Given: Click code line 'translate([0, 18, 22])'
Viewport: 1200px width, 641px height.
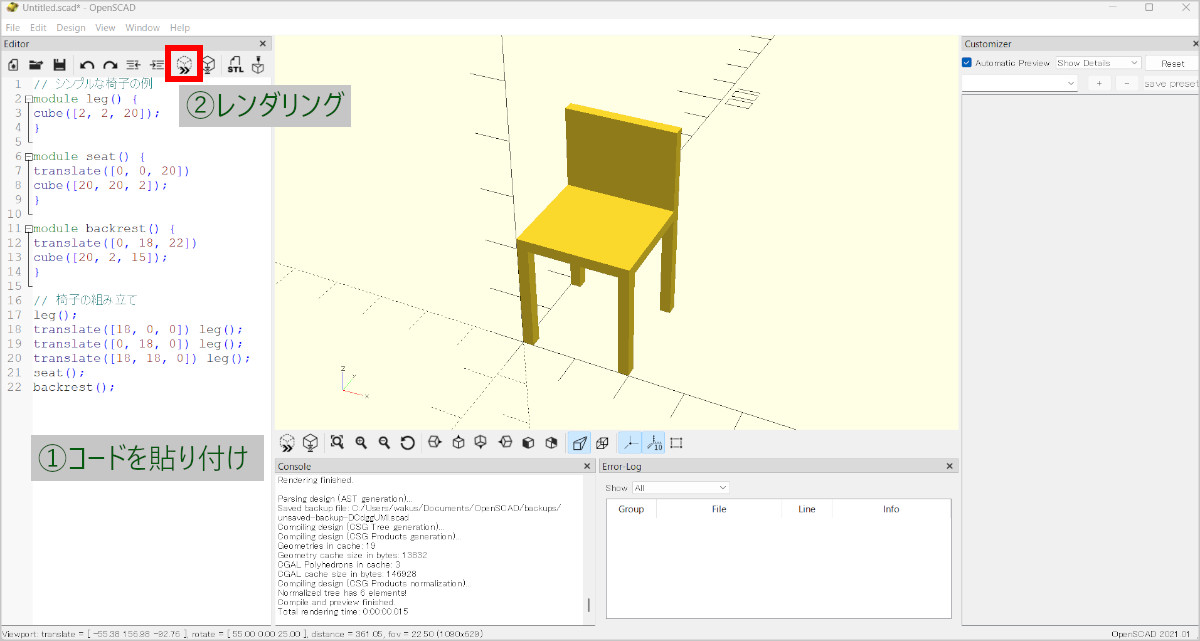Looking at the screenshot, I should 115,243.
